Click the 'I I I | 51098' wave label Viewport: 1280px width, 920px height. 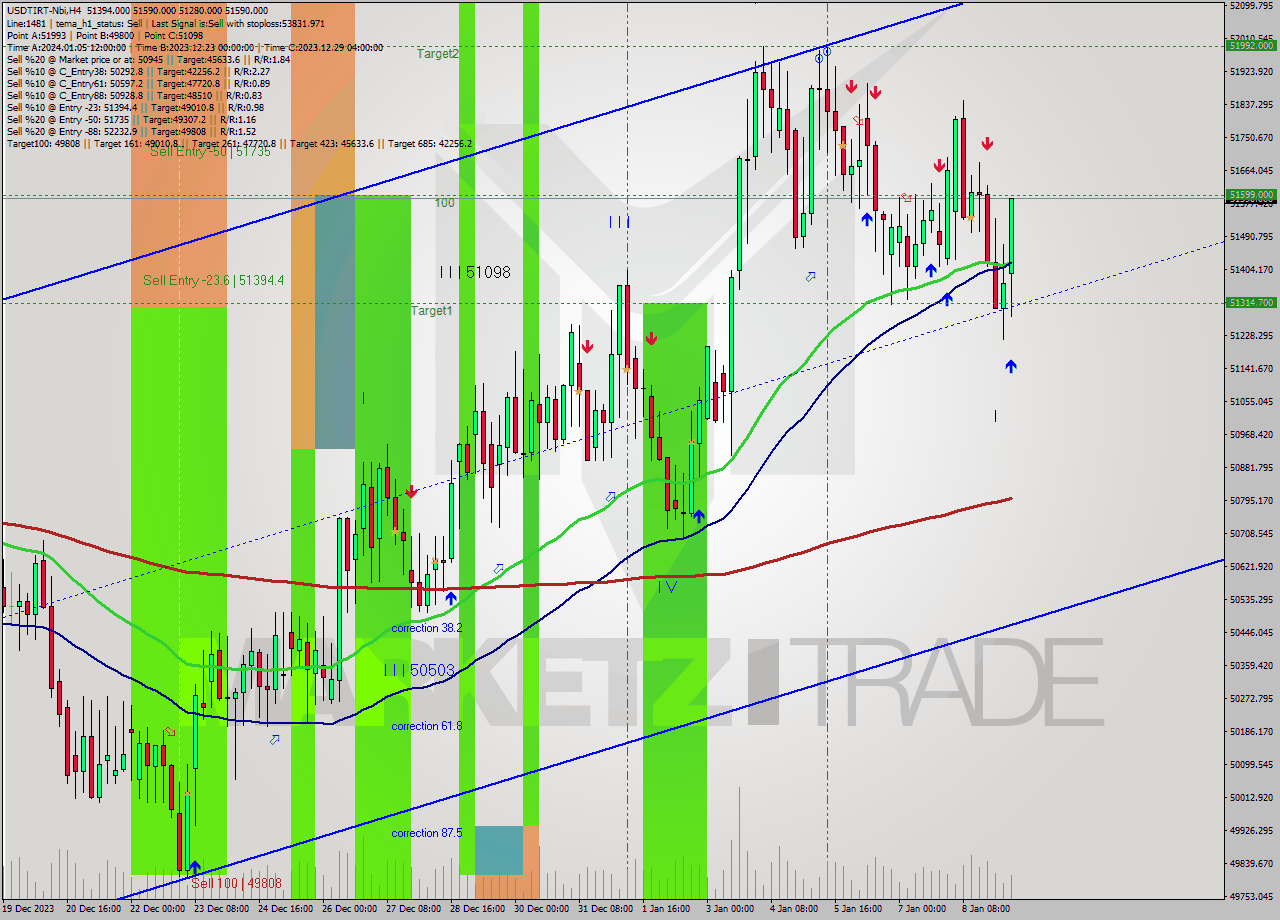[x=475, y=272]
